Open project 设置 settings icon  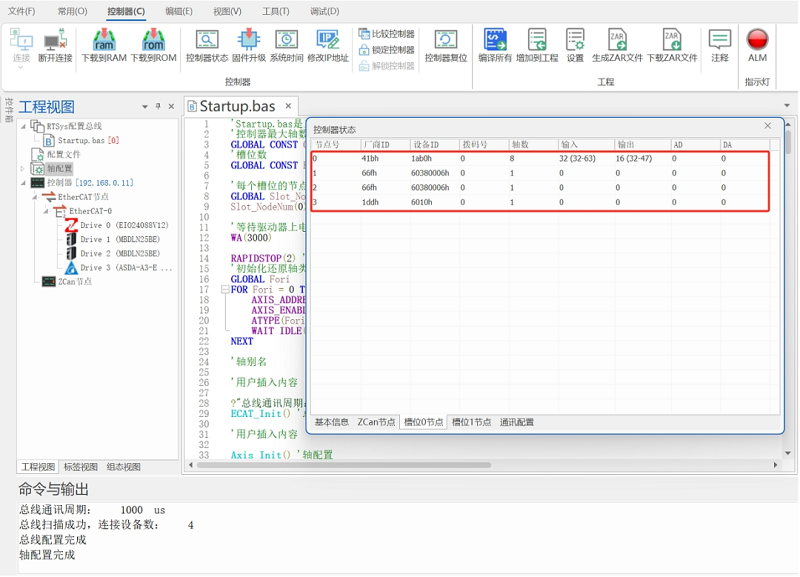[575, 45]
